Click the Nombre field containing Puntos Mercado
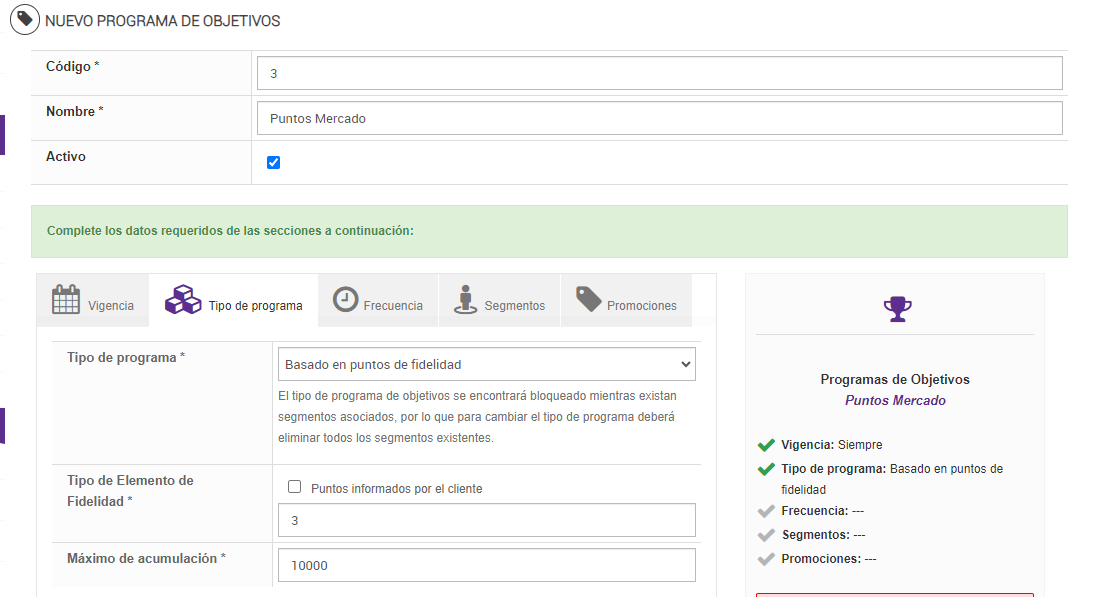The image size is (1093, 597). (x=659, y=118)
